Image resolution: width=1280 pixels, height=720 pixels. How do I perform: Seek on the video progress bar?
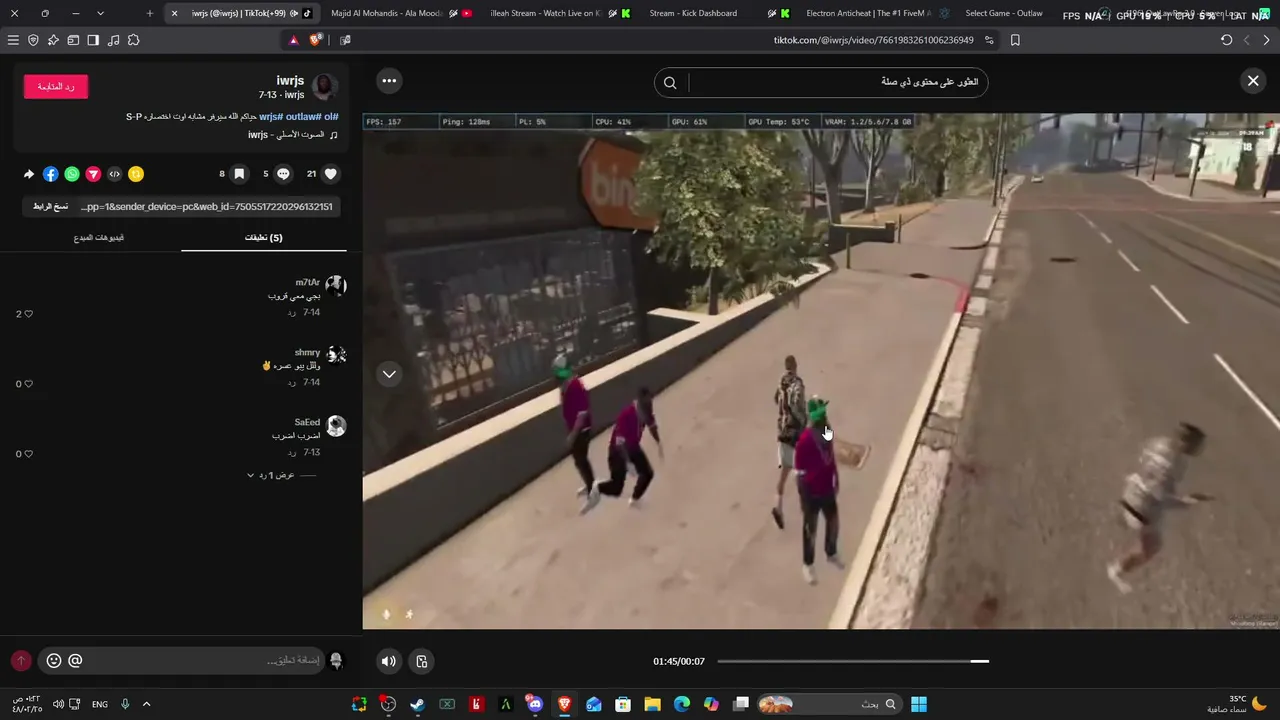tap(853, 661)
